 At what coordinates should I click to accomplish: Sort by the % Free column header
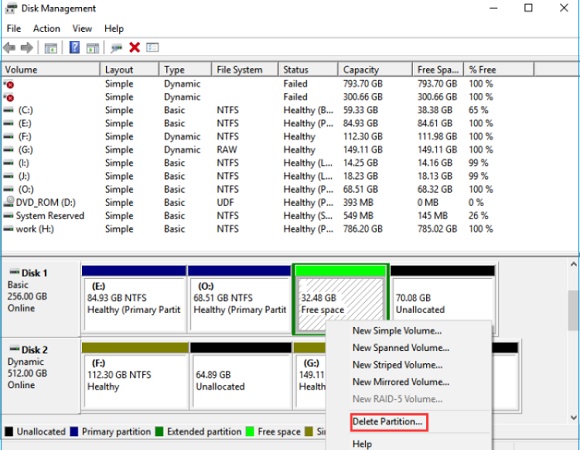tap(499, 70)
